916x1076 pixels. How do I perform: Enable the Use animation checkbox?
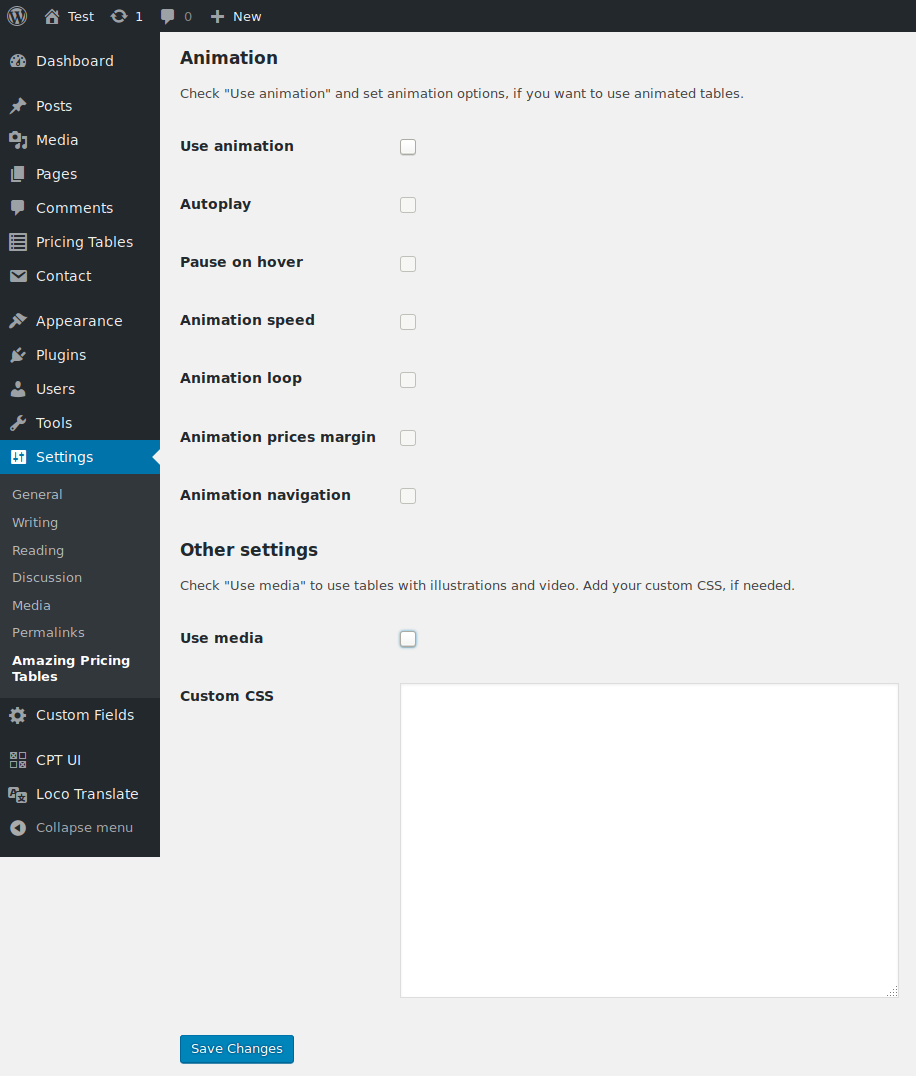coord(408,147)
